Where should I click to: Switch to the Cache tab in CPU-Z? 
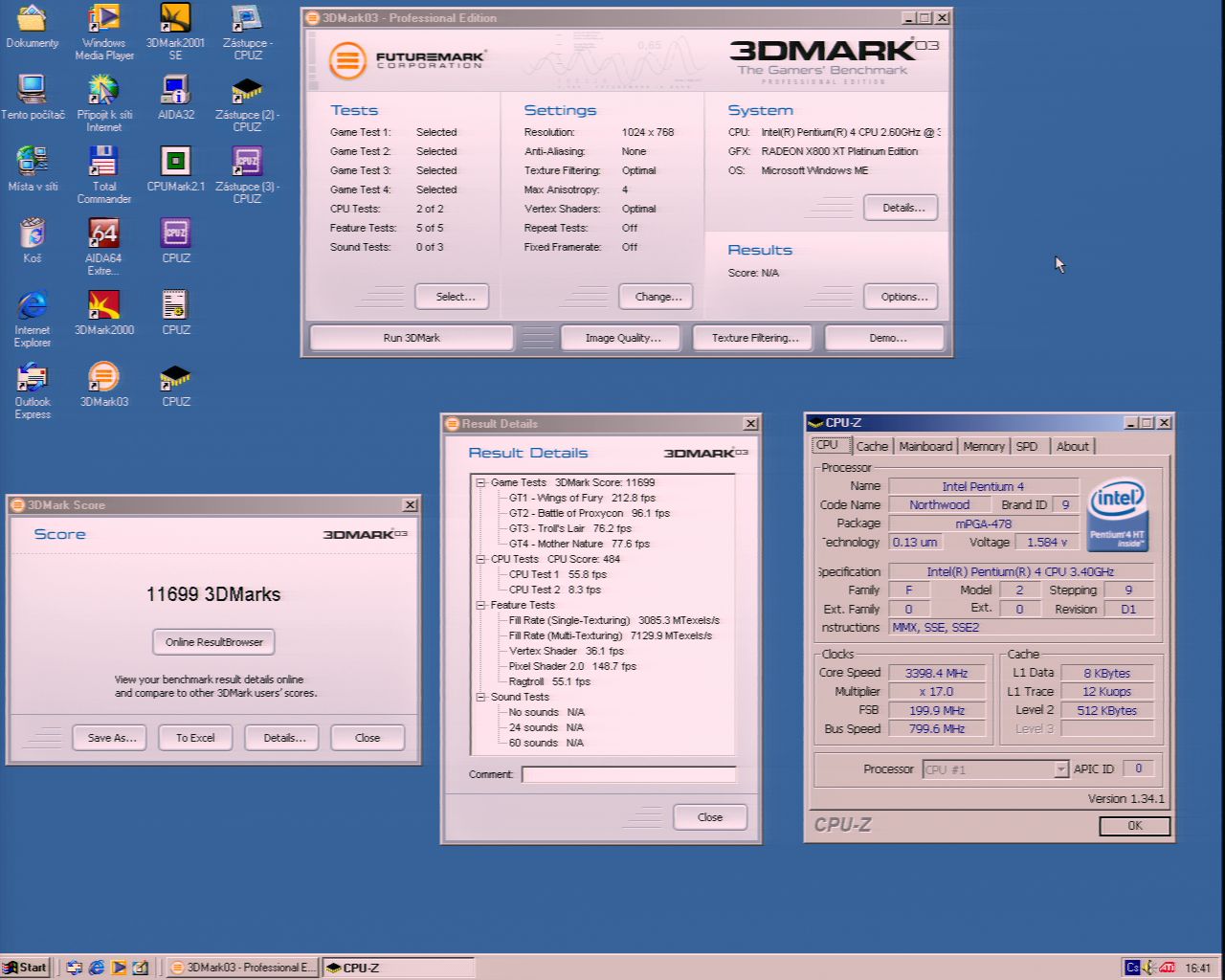(872, 446)
